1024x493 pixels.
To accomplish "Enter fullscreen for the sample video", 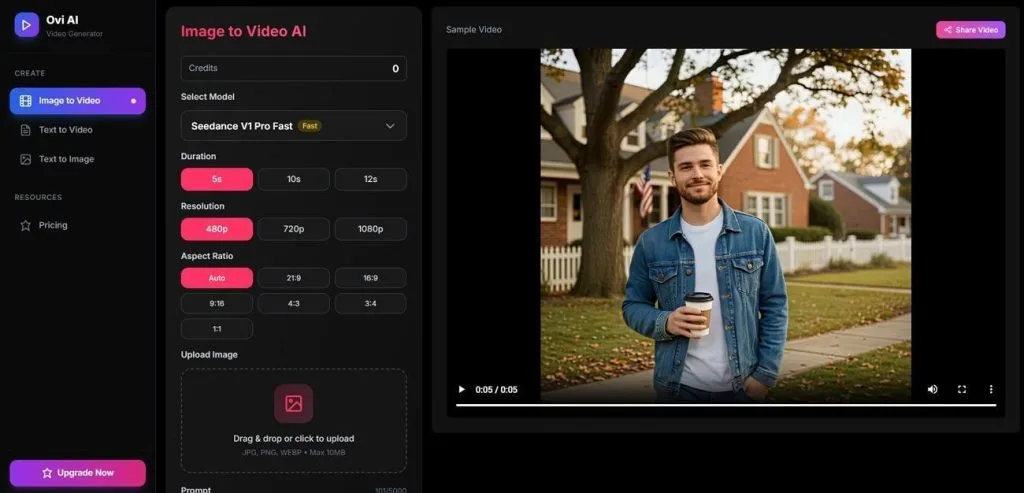I will tap(962, 389).
